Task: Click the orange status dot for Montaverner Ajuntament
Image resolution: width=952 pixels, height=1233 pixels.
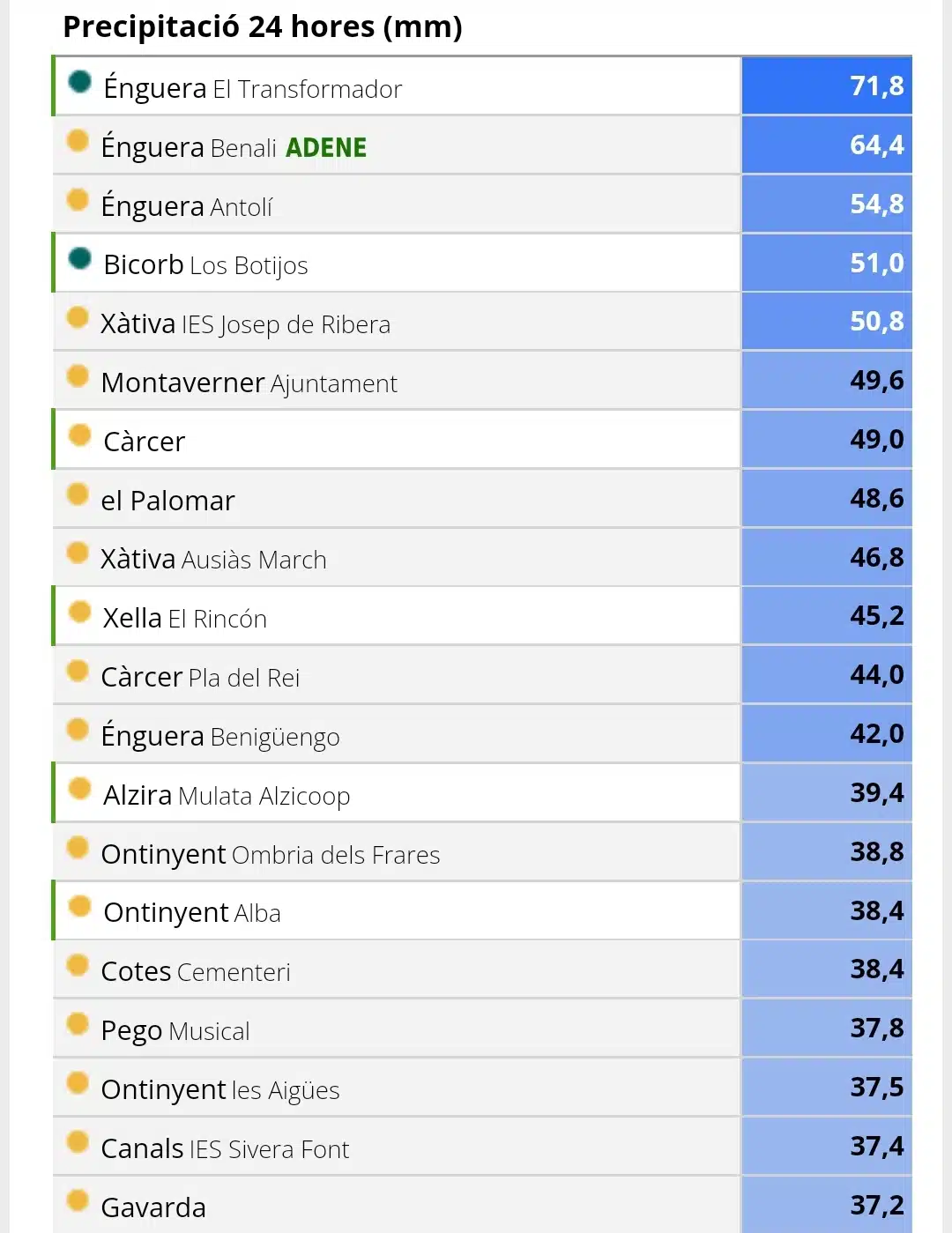Action: [x=78, y=376]
